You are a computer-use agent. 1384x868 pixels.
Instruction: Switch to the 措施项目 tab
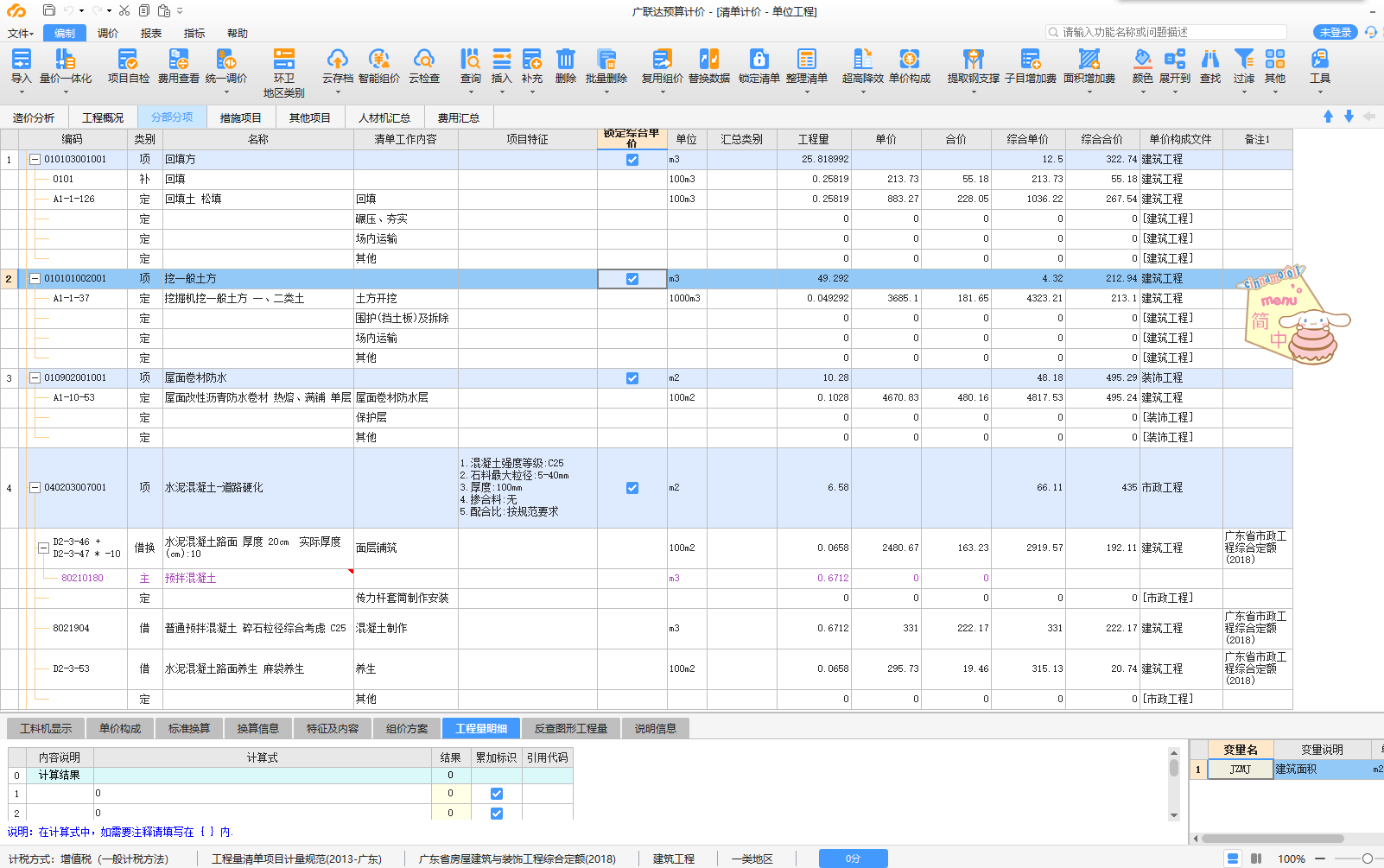point(240,118)
